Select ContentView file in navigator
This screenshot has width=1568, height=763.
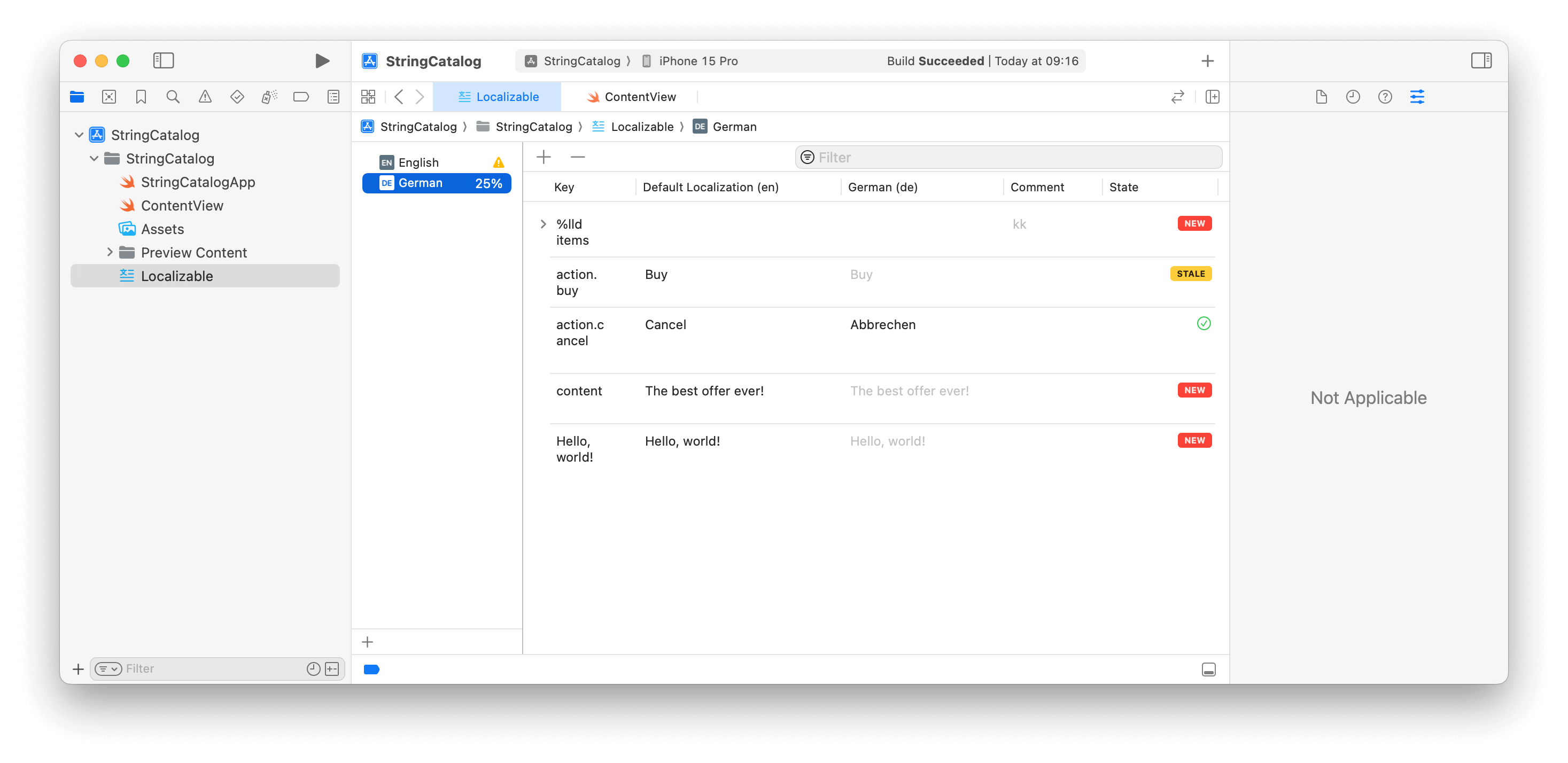[181, 206]
